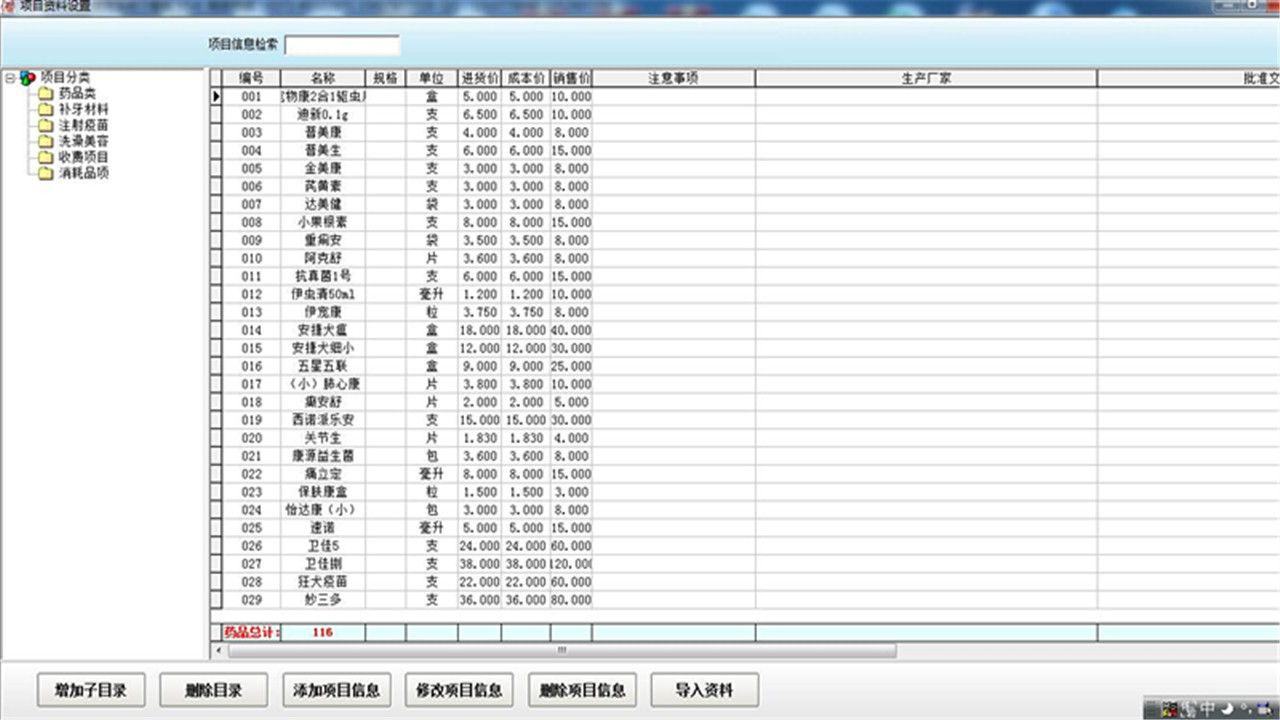The image size is (1280, 720).
Task: Select the 洗澡美容 category folder
Action: coord(83,142)
